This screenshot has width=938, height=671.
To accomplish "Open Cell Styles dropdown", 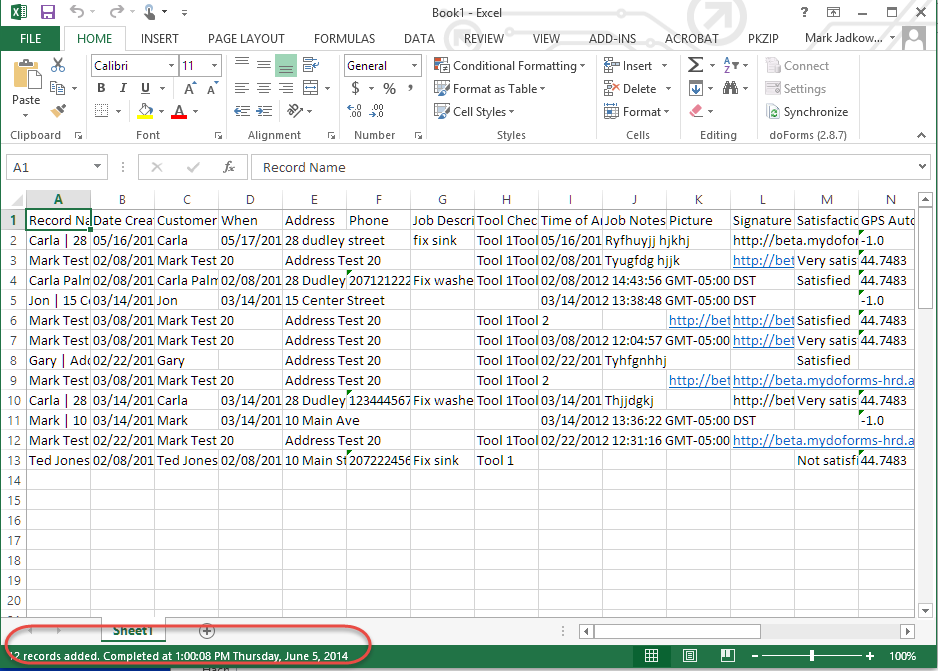I will pyautogui.click(x=474, y=111).
